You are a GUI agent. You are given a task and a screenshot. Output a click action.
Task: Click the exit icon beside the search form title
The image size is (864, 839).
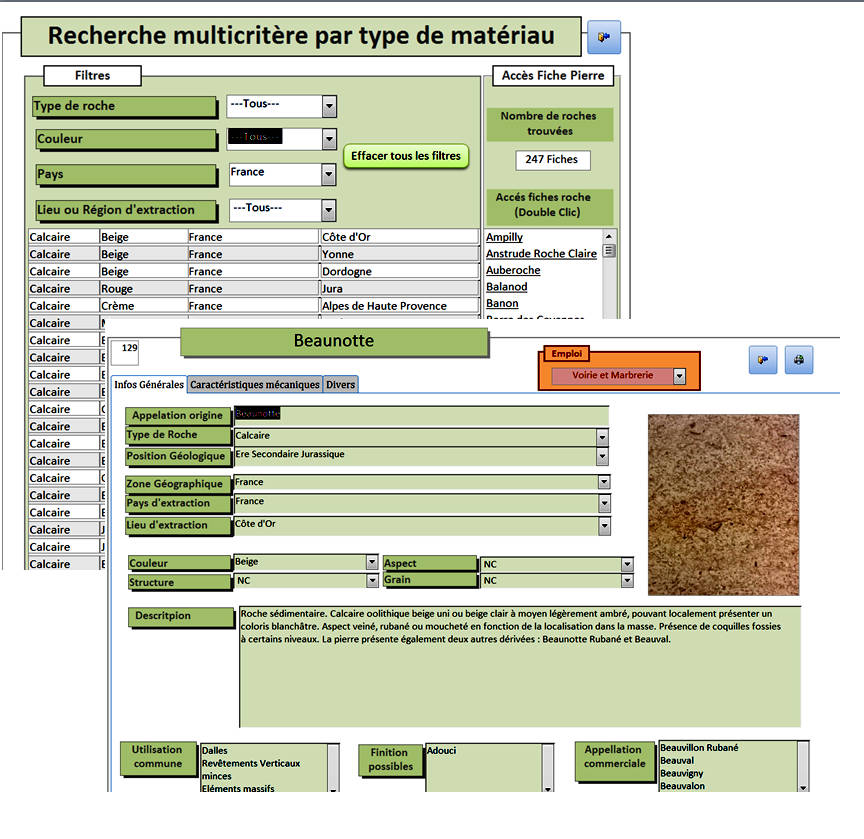[604, 37]
